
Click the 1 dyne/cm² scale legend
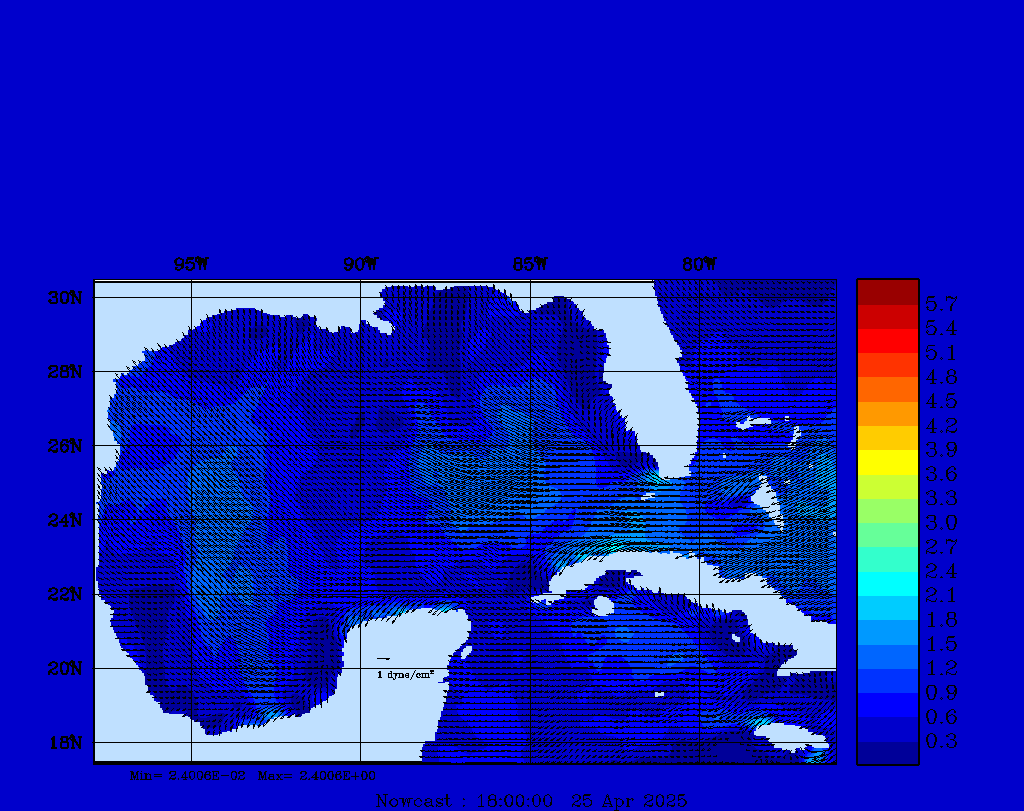(x=405, y=675)
